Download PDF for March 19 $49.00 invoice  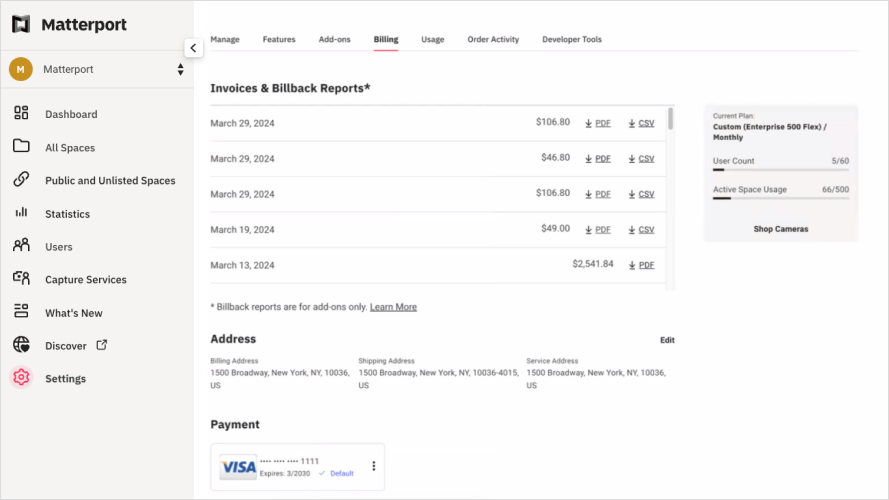coord(598,230)
